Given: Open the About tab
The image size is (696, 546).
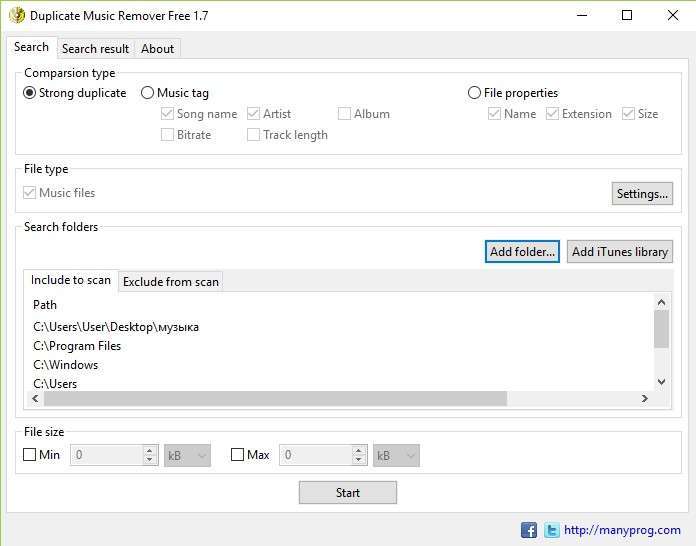Looking at the screenshot, I should coord(157,49).
